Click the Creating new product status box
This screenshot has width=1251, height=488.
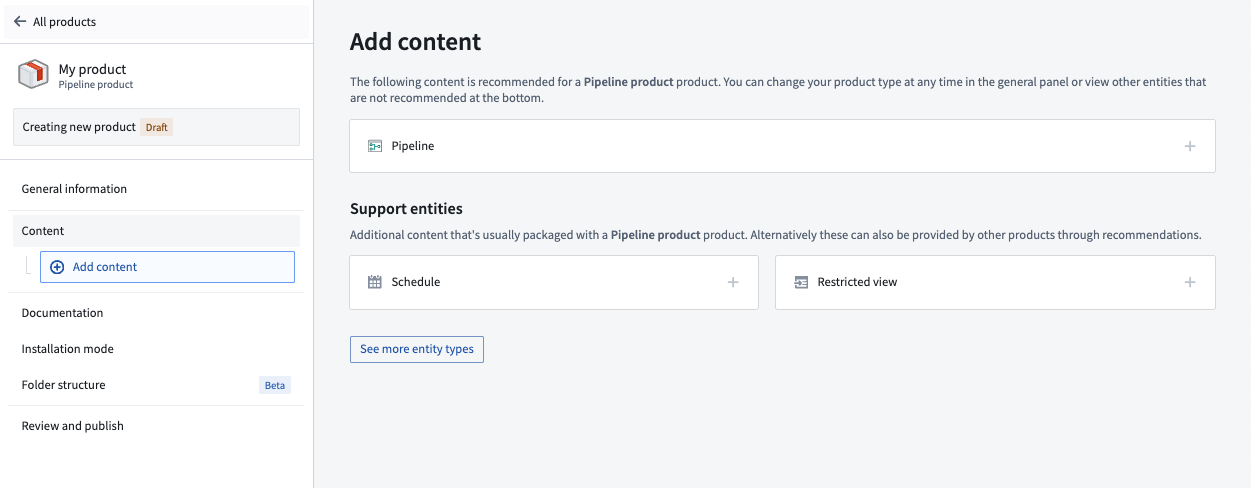coord(156,127)
